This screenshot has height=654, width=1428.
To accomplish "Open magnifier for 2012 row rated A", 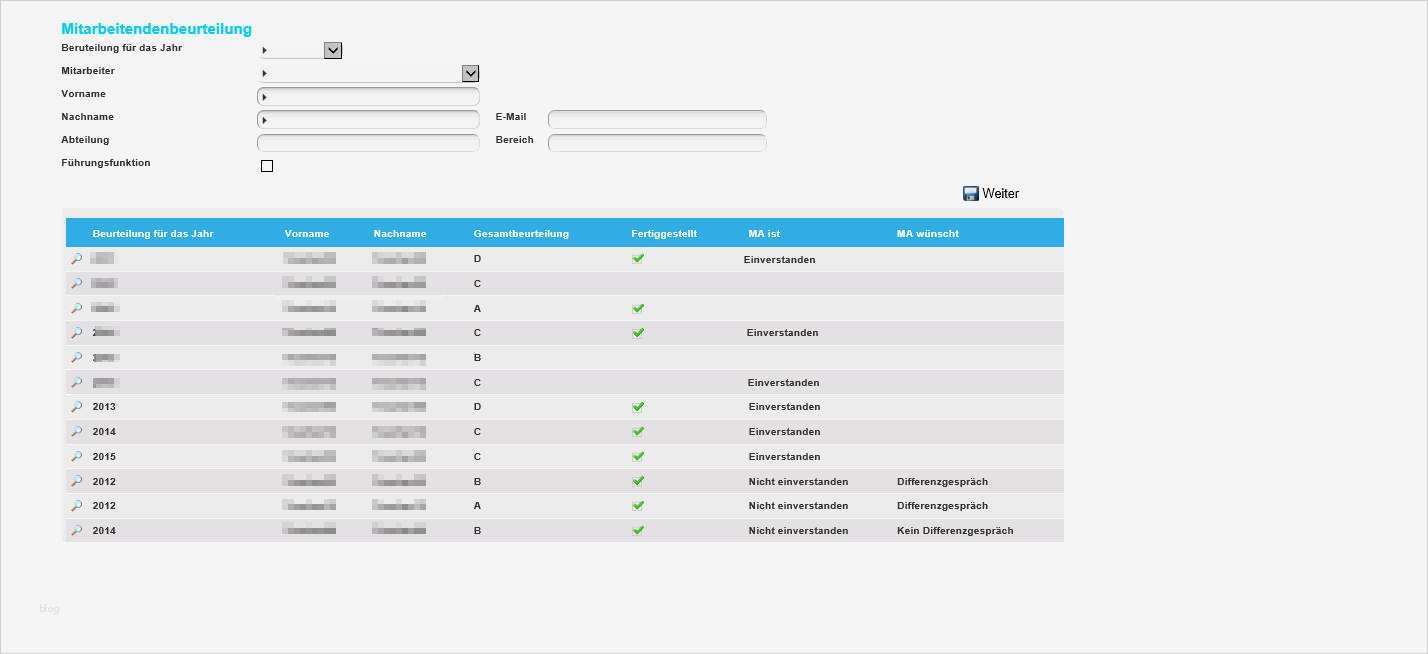I will click(x=76, y=506).
